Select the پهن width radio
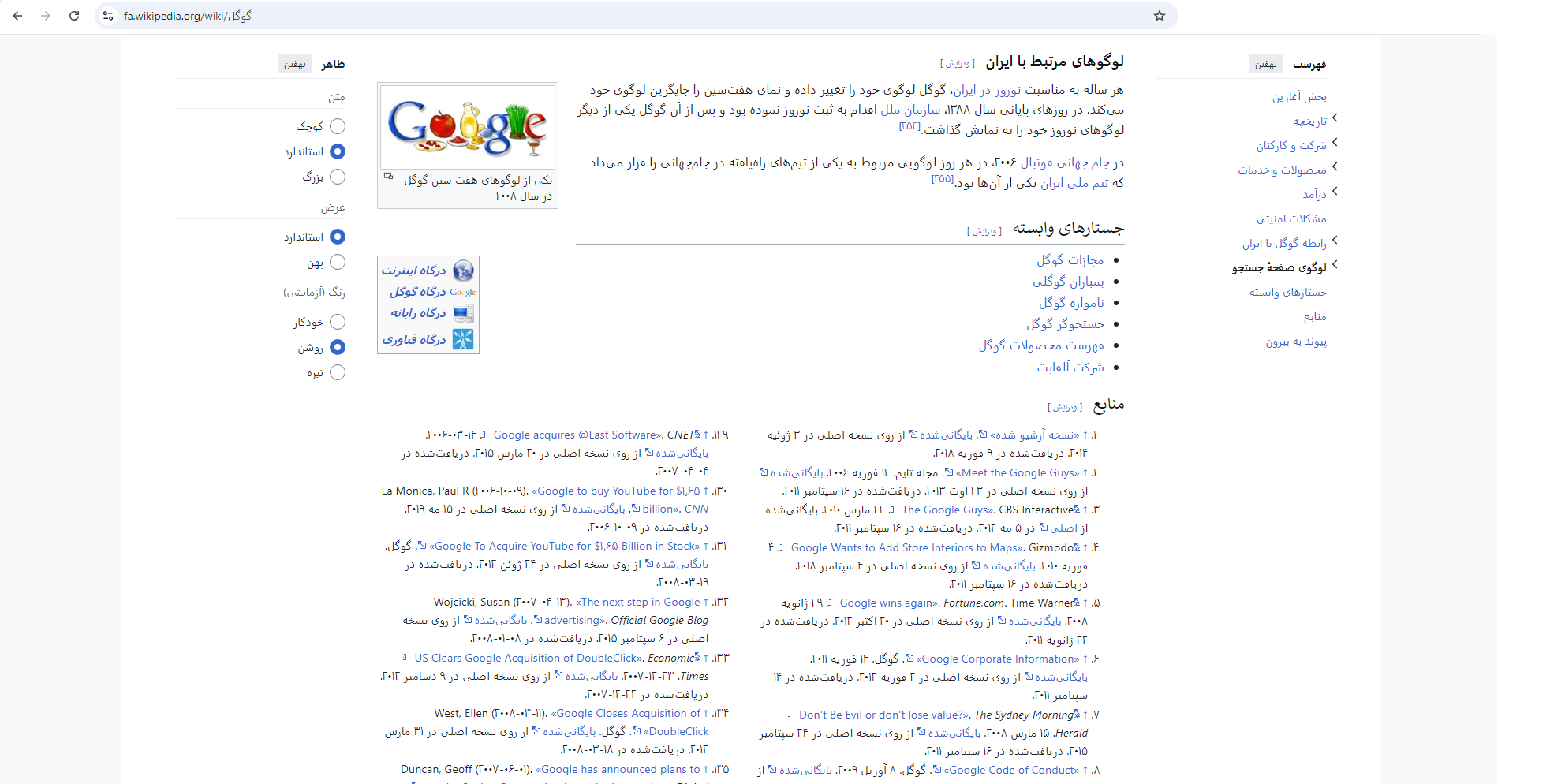Viewport: 1565px width, 784px height. click(338, 262)
